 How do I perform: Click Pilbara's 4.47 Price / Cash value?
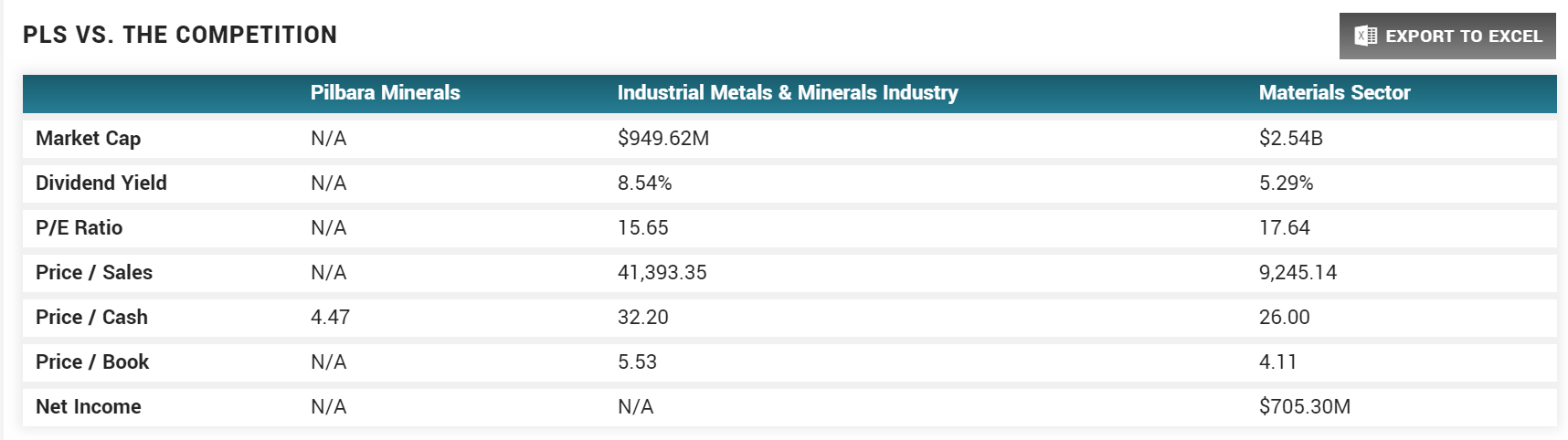pyautogui.click(x=330, y=318)
